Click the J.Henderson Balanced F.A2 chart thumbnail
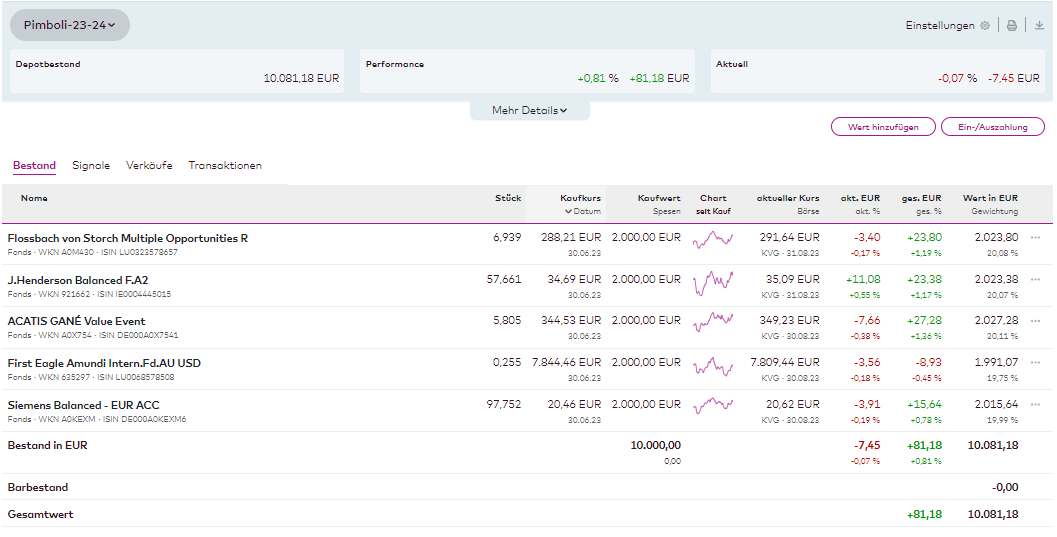The height and width of the screenshot is (537, 1057). pos(713,281)
